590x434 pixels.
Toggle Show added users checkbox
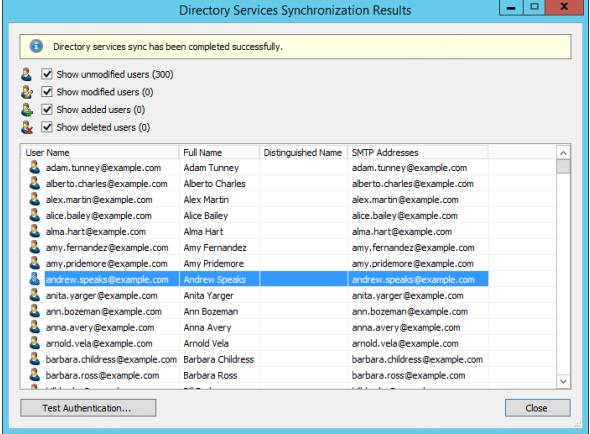(47, 109)
